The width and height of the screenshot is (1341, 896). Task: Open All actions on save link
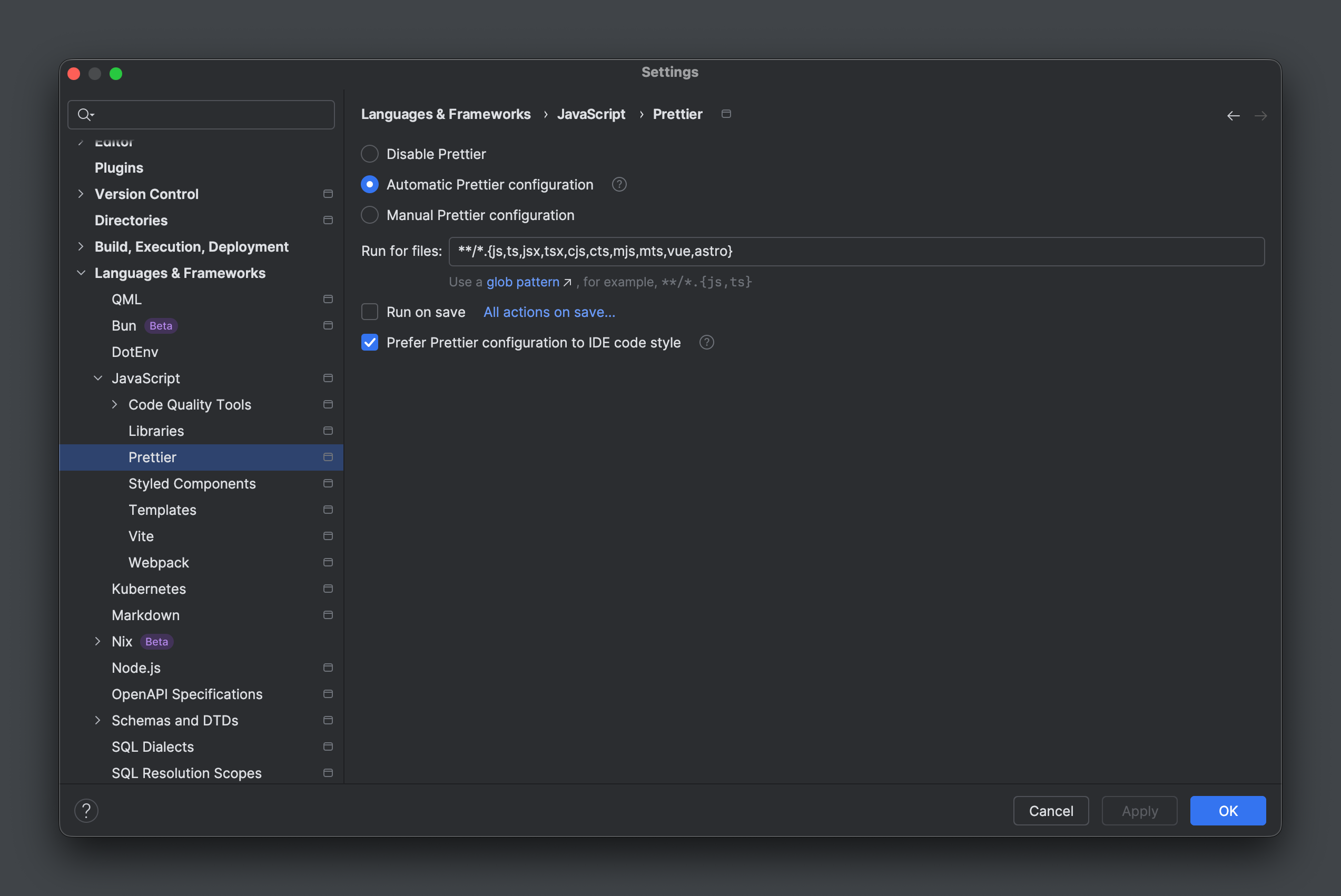click(549, 312)
